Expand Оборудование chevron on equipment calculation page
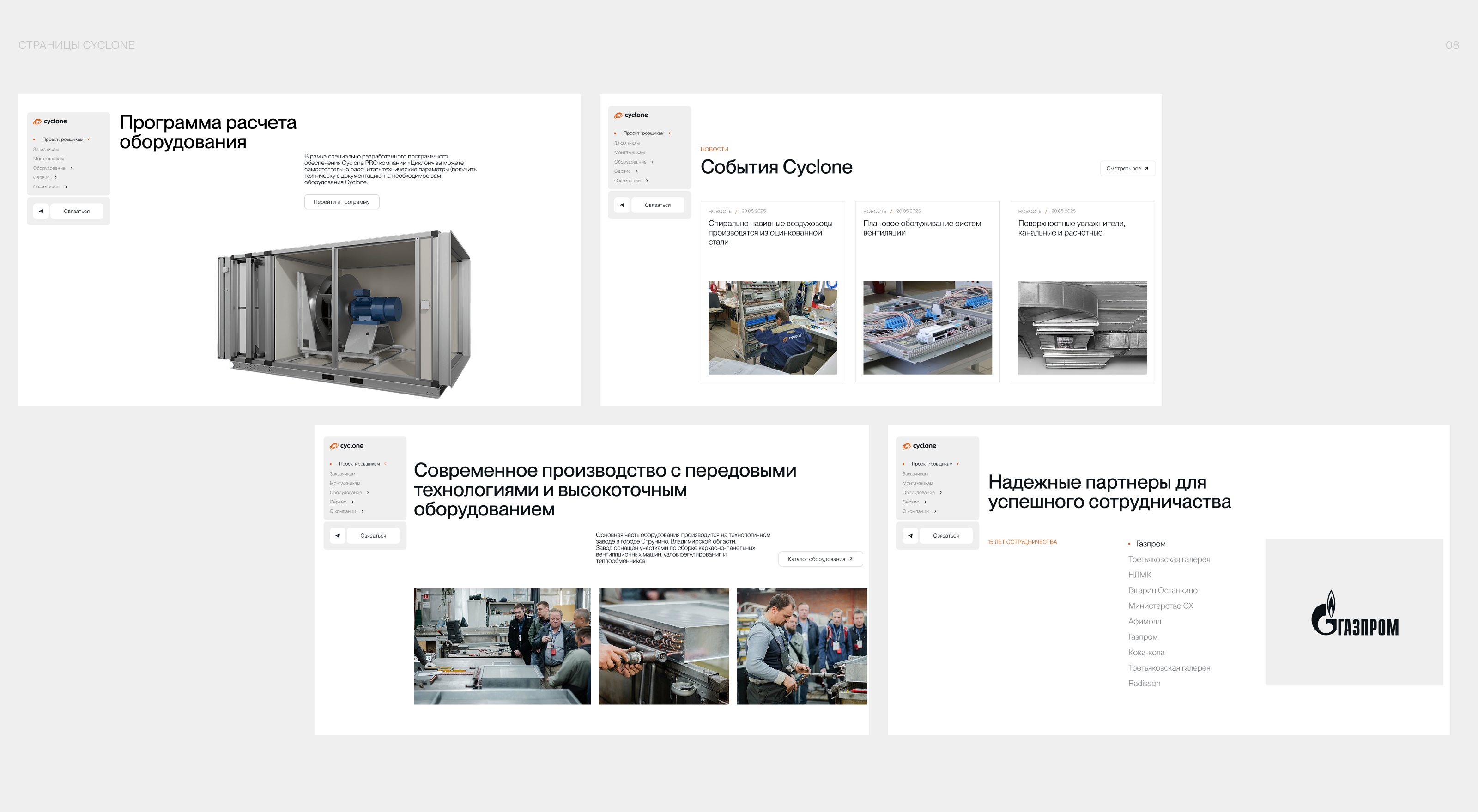This screenshot has height=812, width=1478. [x=71, y=168]
